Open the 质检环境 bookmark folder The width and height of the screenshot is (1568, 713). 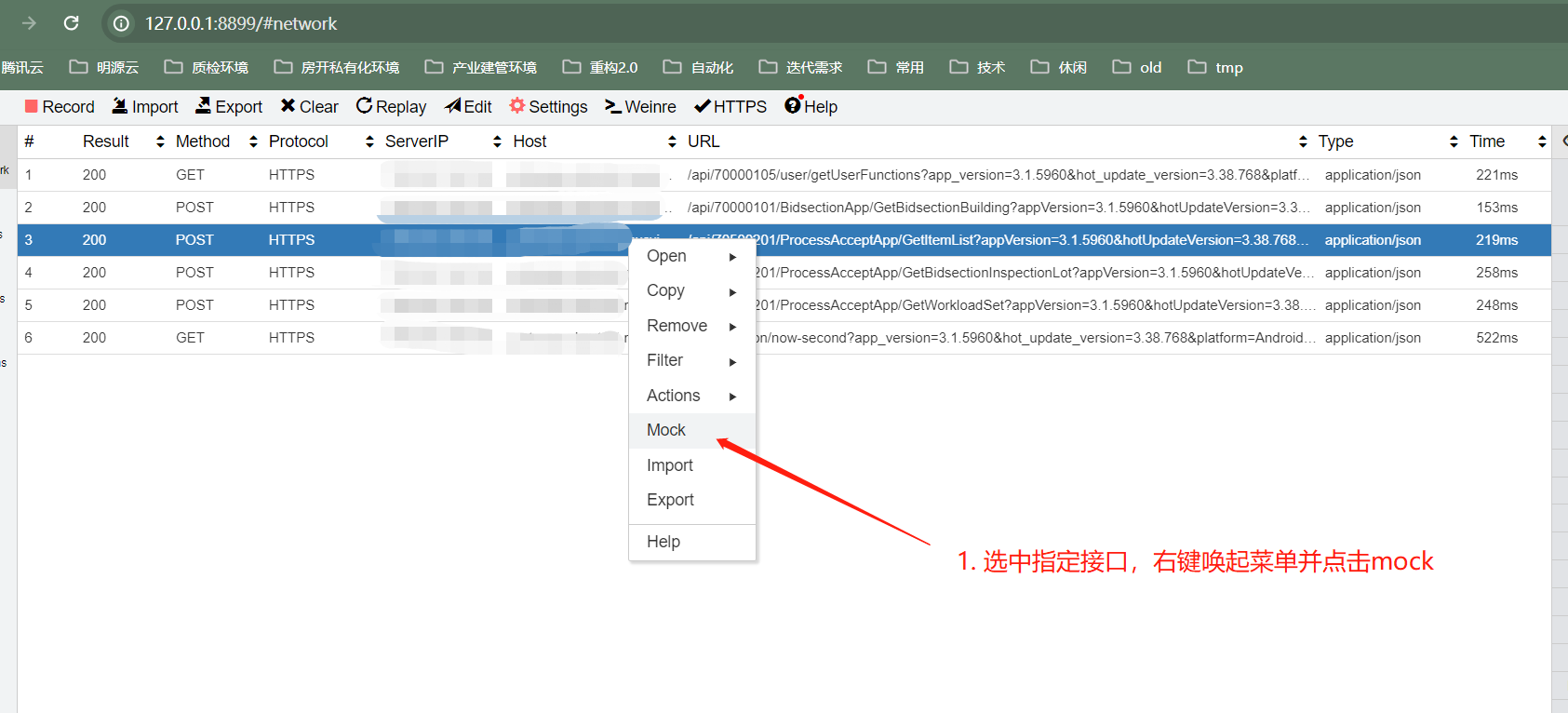point(207,67)
